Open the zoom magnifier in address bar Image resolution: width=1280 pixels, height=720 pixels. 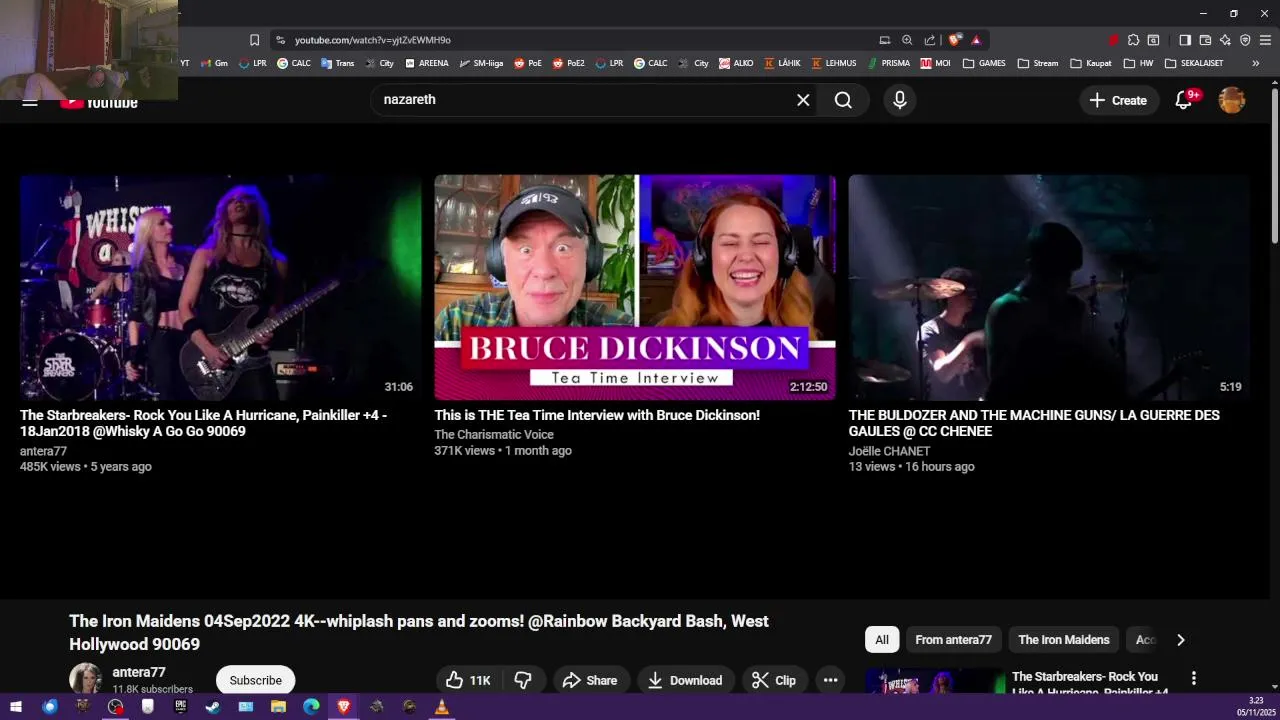click(x=907, y=40)
